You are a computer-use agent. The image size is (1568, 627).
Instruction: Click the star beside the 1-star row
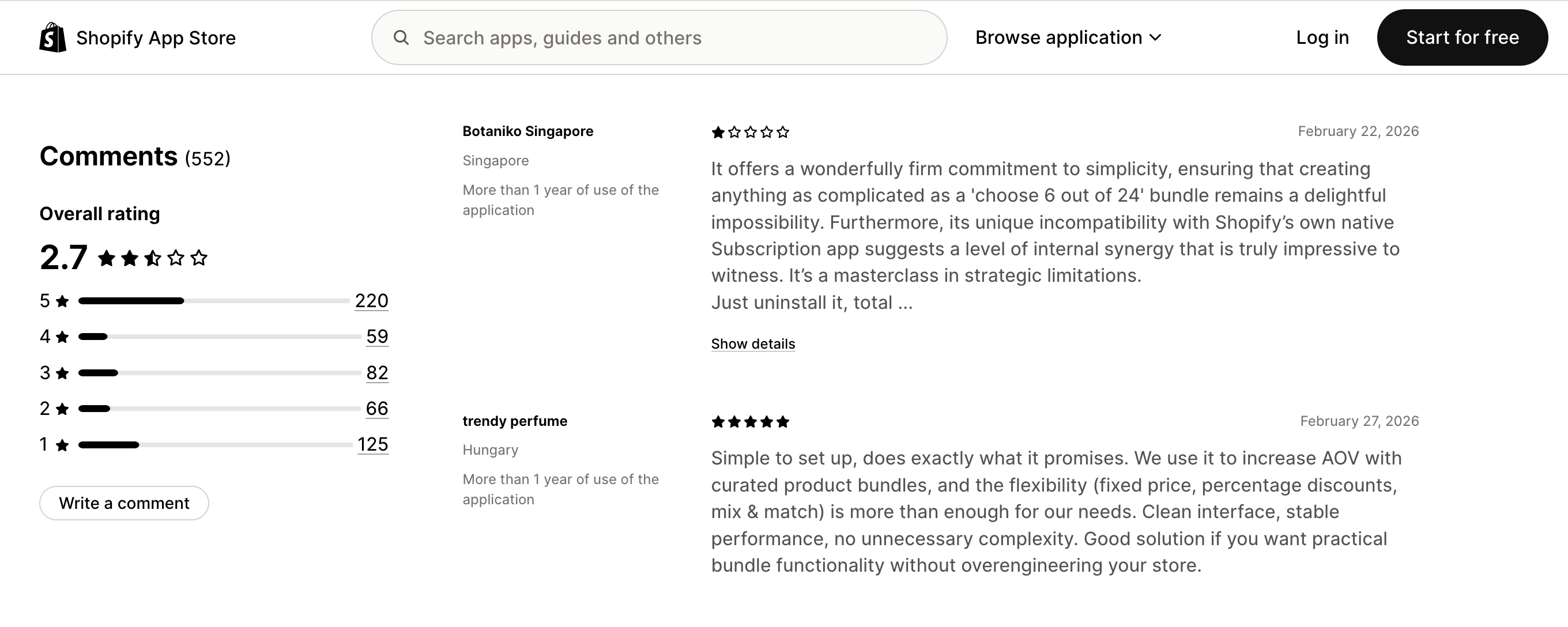coord(61,444)
